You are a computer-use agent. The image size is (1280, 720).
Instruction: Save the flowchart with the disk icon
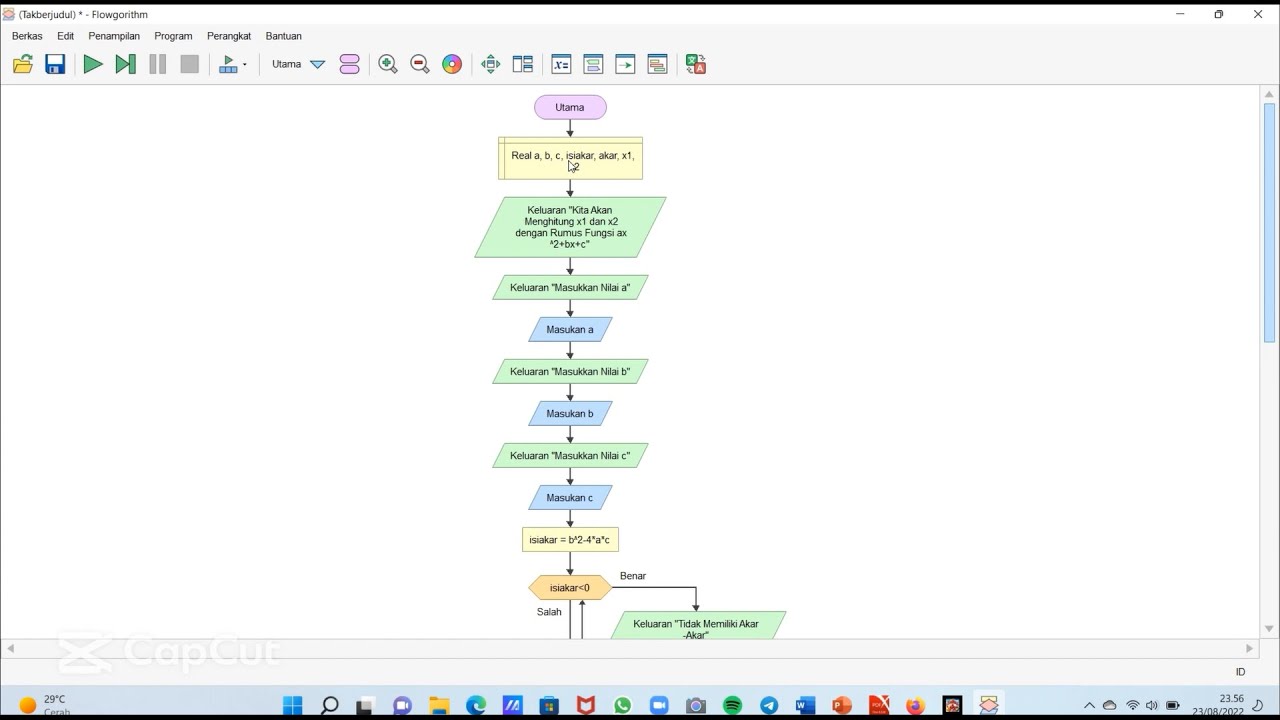coord(55,64)
